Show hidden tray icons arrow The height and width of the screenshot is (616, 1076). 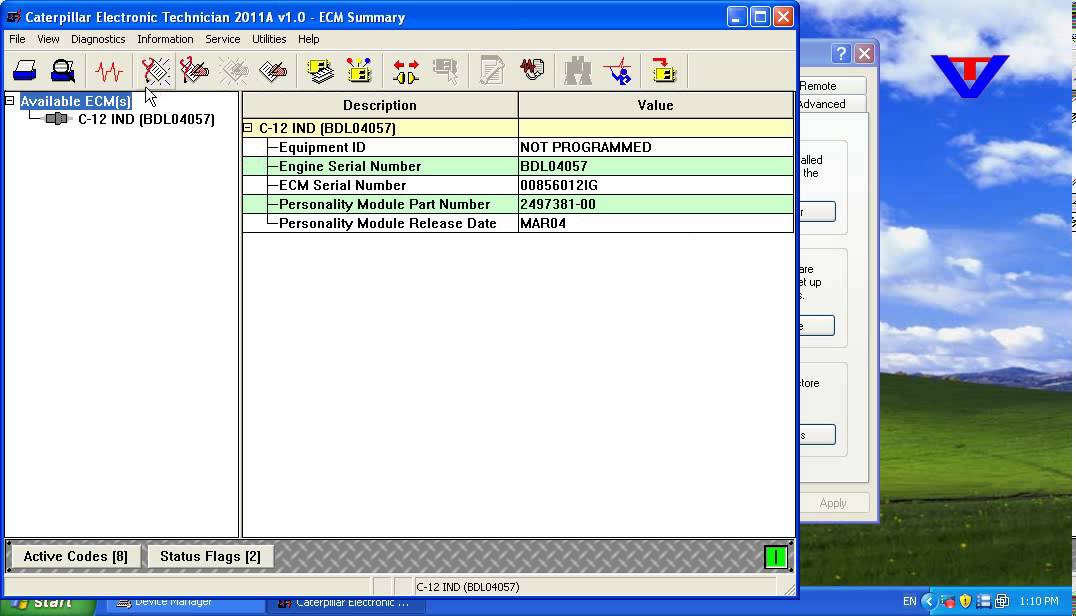tap(928, 601)
